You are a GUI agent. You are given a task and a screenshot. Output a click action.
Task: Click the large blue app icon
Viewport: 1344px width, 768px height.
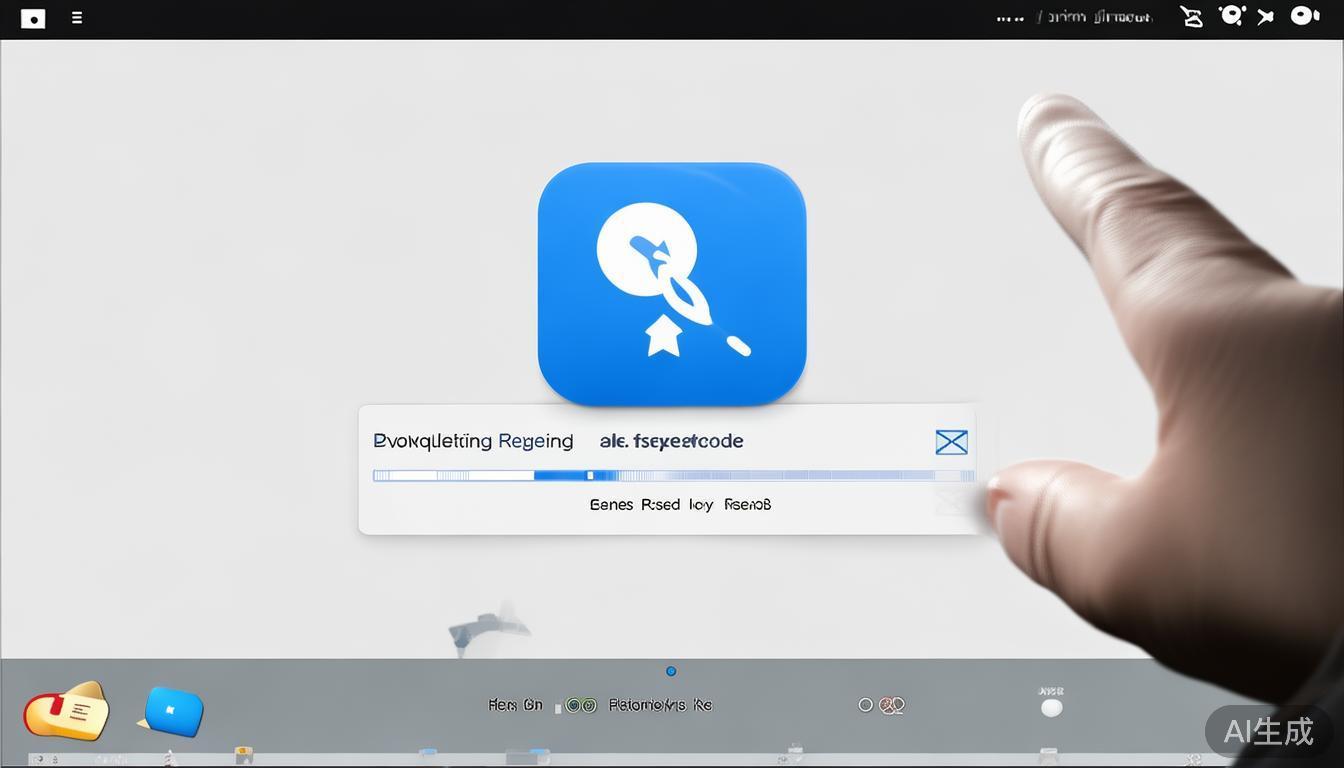coord(671,283)
